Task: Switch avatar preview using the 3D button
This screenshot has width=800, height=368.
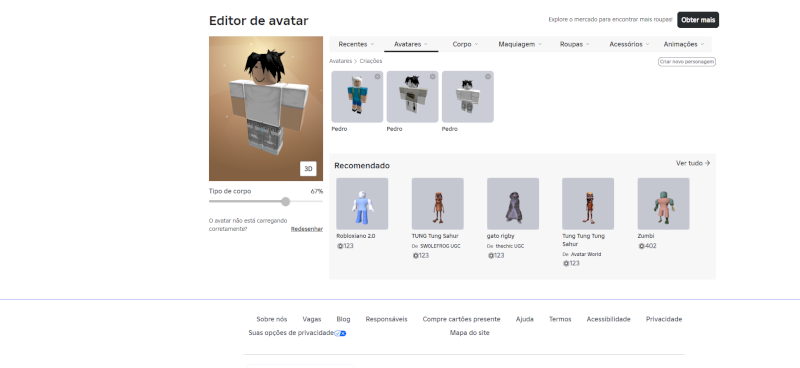Action: [308, 168]
